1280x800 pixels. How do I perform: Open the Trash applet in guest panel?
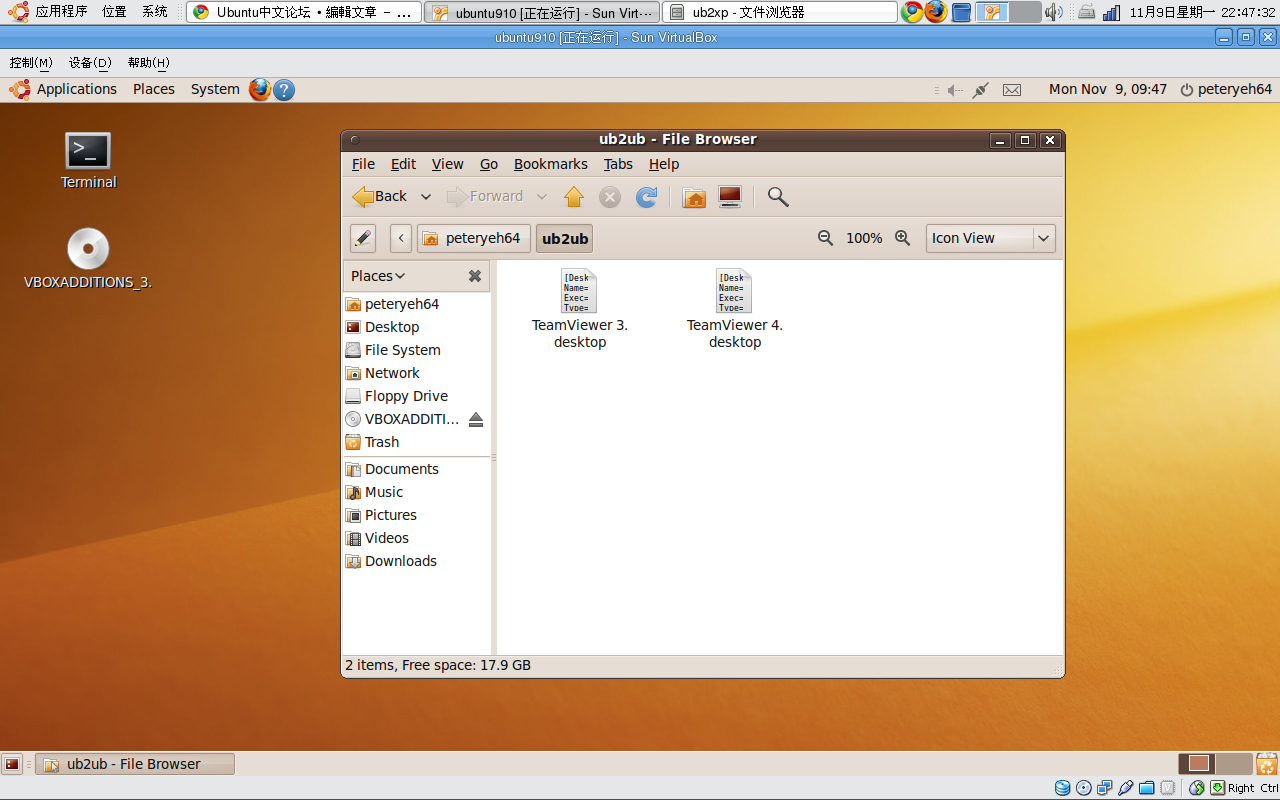(x=1268, y=764)
